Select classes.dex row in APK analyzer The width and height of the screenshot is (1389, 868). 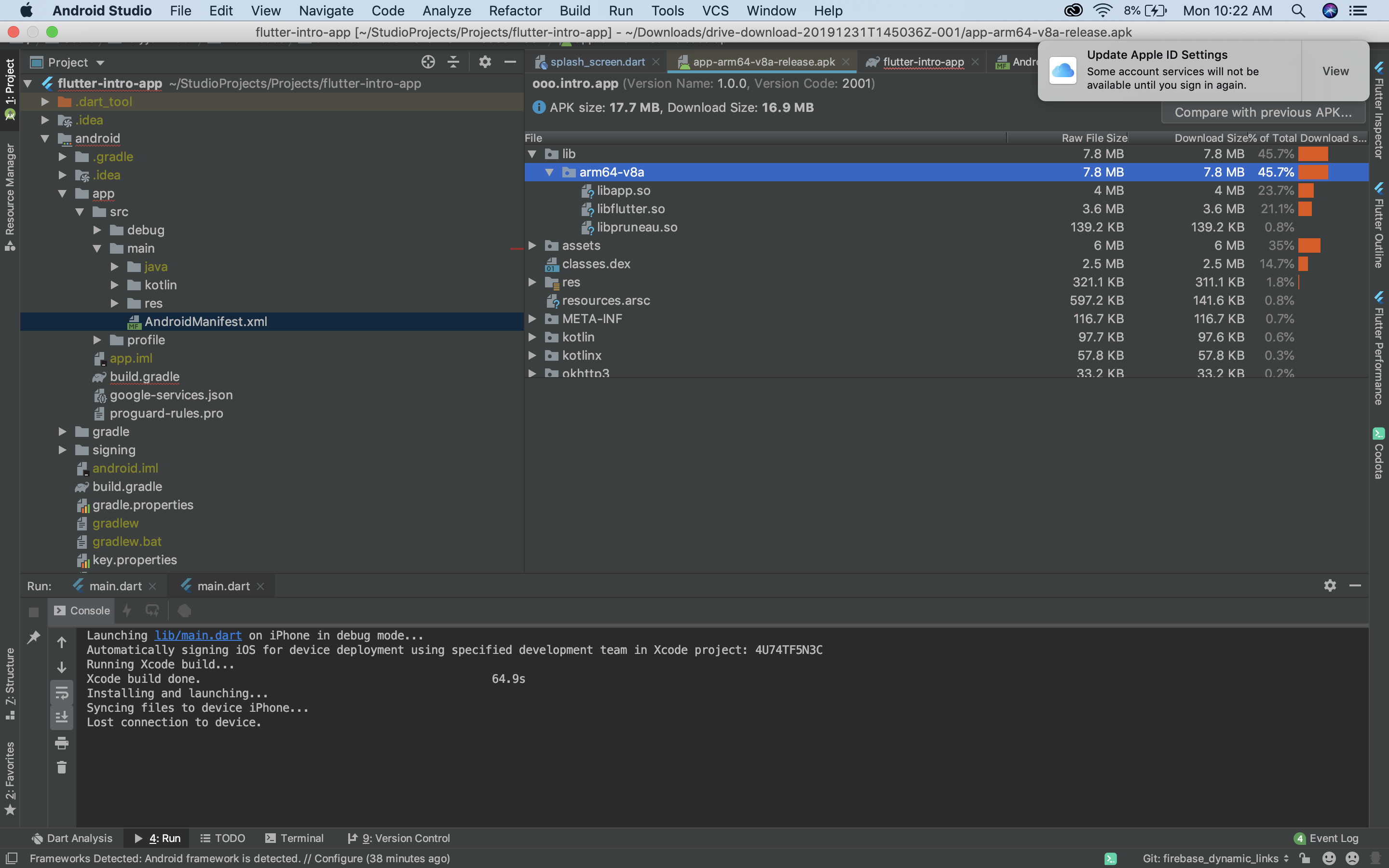tap(946, 263)
